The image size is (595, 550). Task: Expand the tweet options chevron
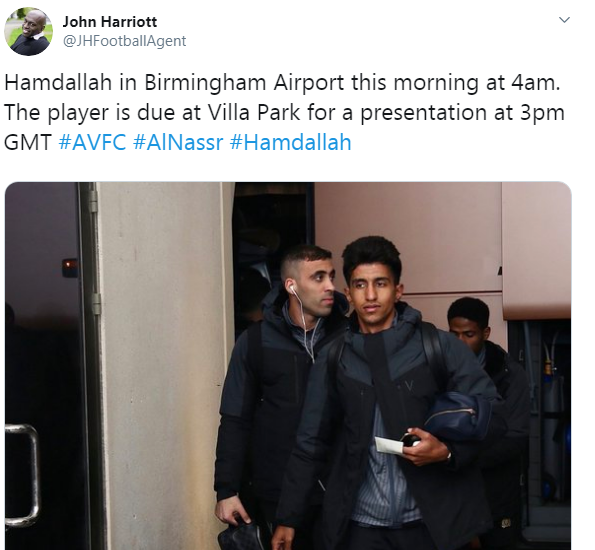click(x=565, y=20)
